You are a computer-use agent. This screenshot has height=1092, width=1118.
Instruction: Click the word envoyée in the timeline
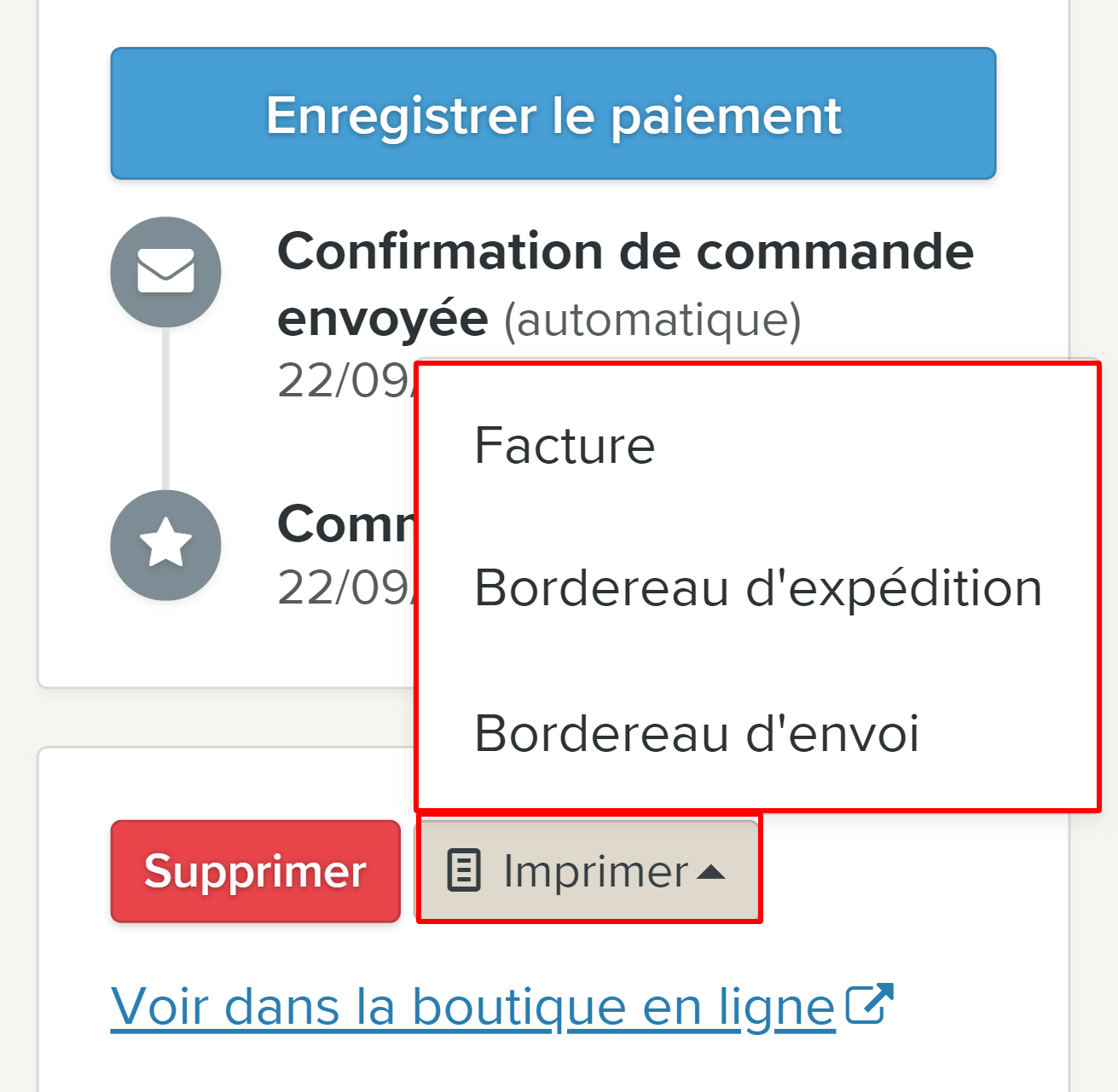pos(383,320)
